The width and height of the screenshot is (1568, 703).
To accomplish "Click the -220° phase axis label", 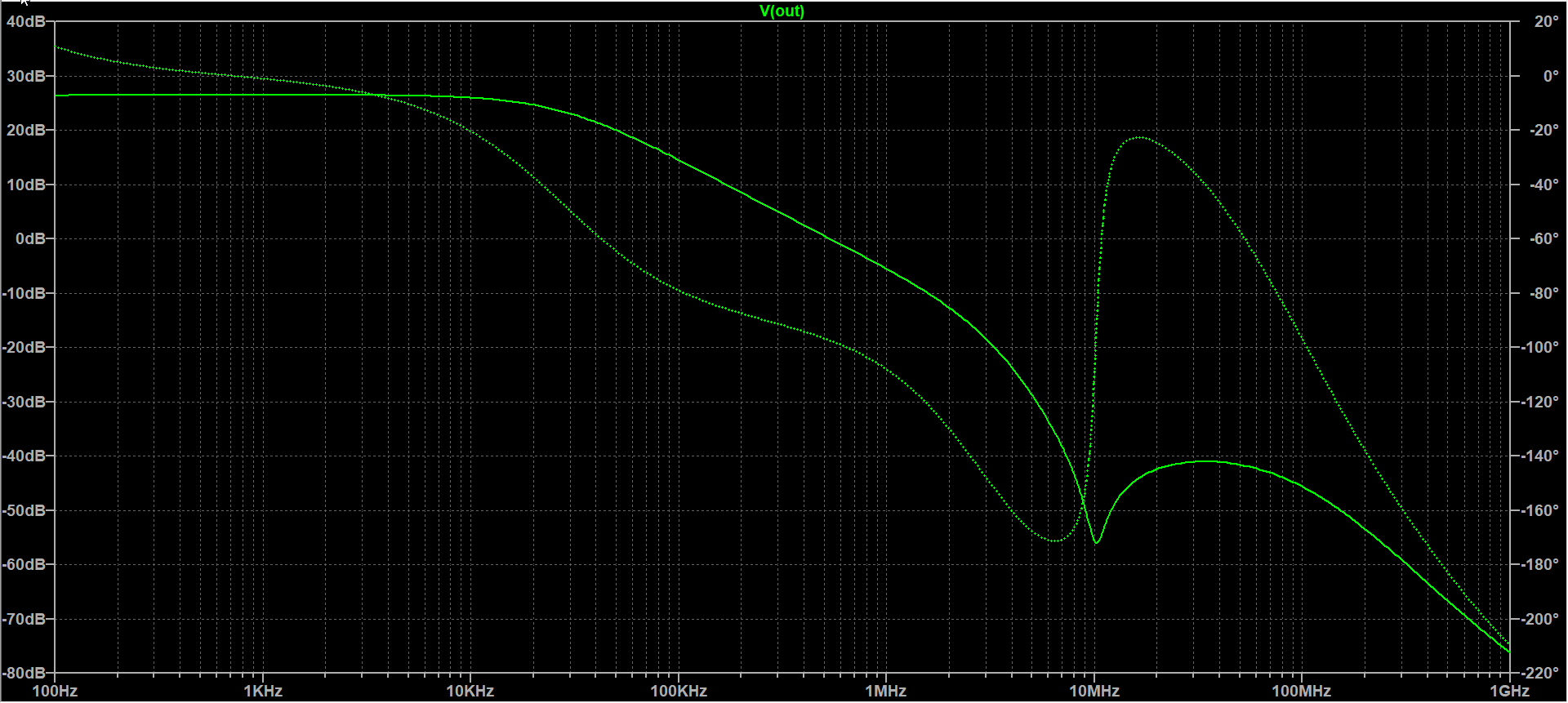I will coord(1540,673).
